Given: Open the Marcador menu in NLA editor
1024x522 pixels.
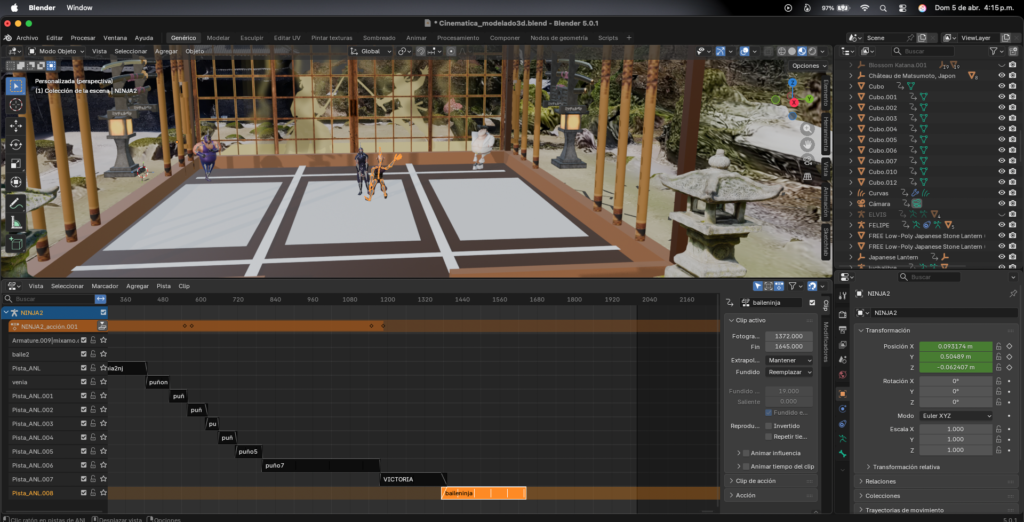Looking at the screenshot, I should pyautogui.click(x=105, y=286).
